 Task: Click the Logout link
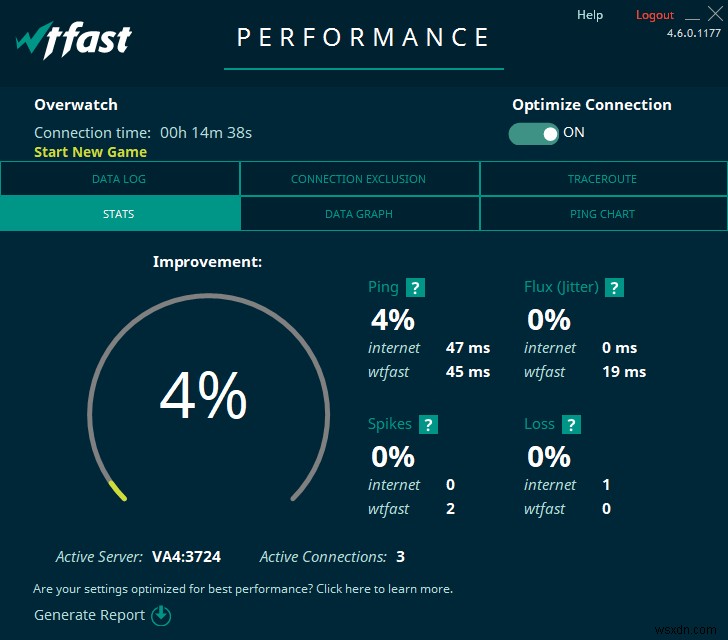tap(655, 15)
